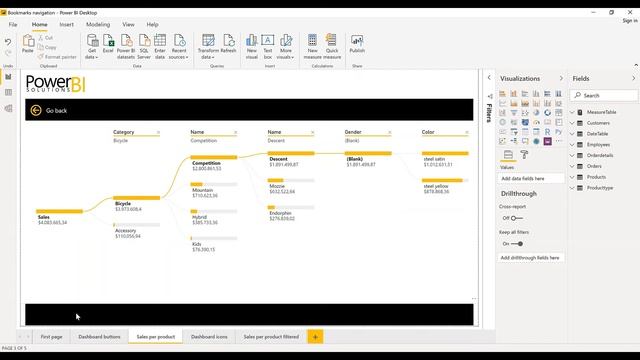
Task: Expand the Orders table
Action: point(572,166)
